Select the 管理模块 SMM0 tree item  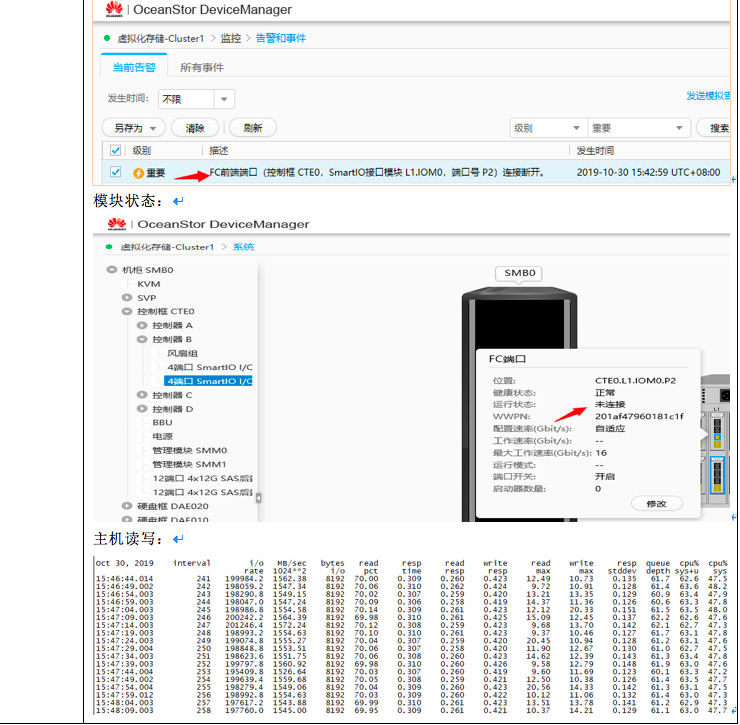pyautogui.click(x=189, y=450)
